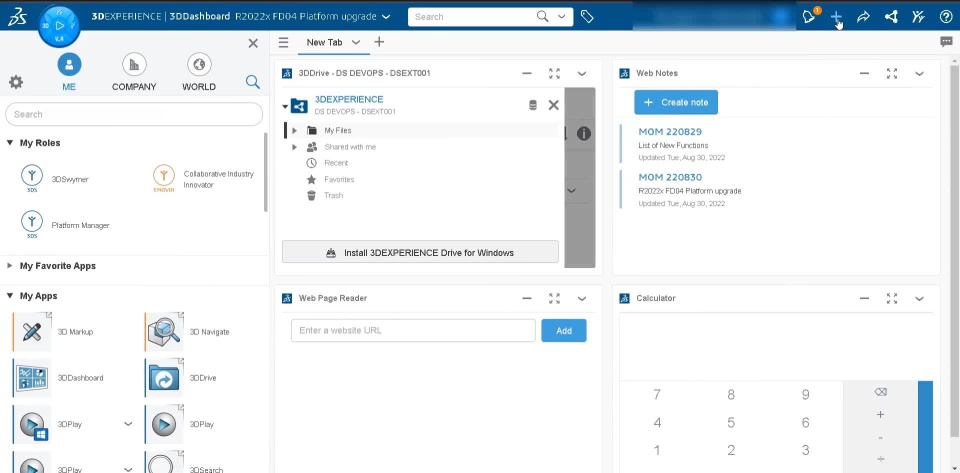
Task: Open 3DDrive widget menu chevron
Action: pyautogui.click(x=582, y=73)
